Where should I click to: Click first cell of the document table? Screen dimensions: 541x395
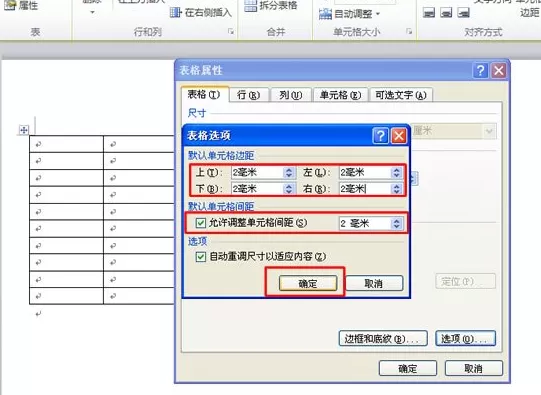66,144
